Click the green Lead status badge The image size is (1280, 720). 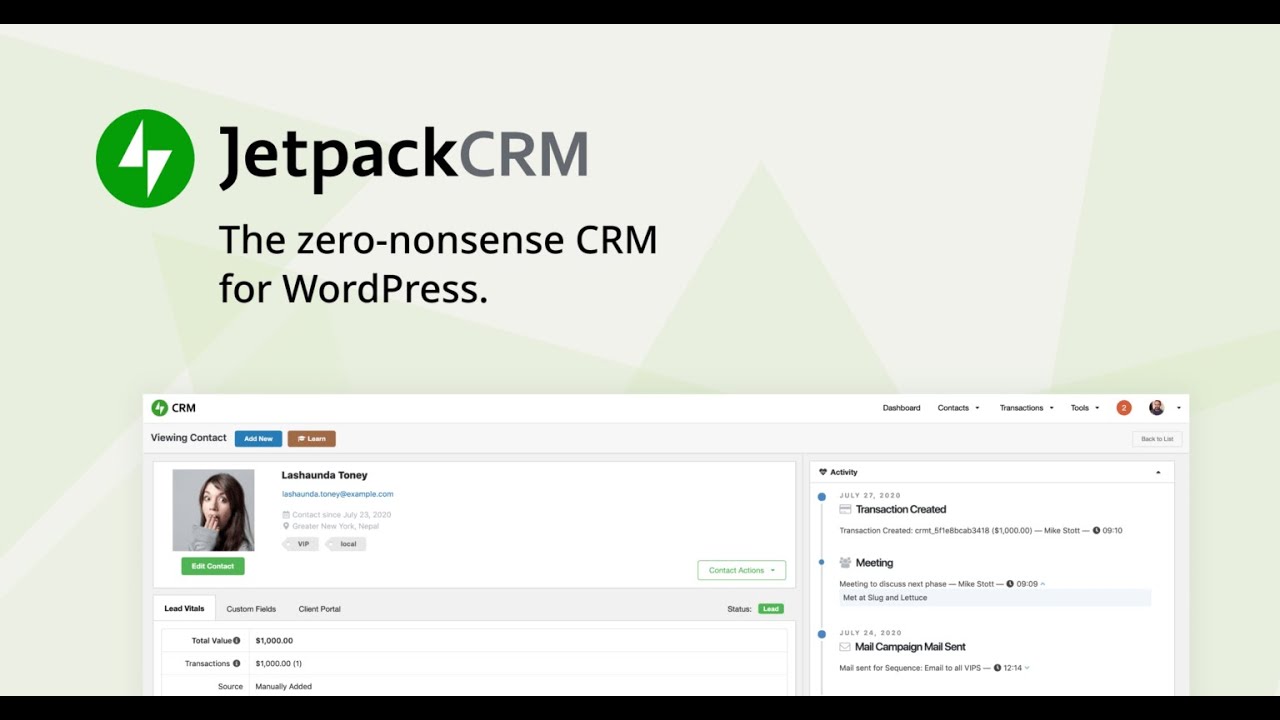tap(770, 608)
